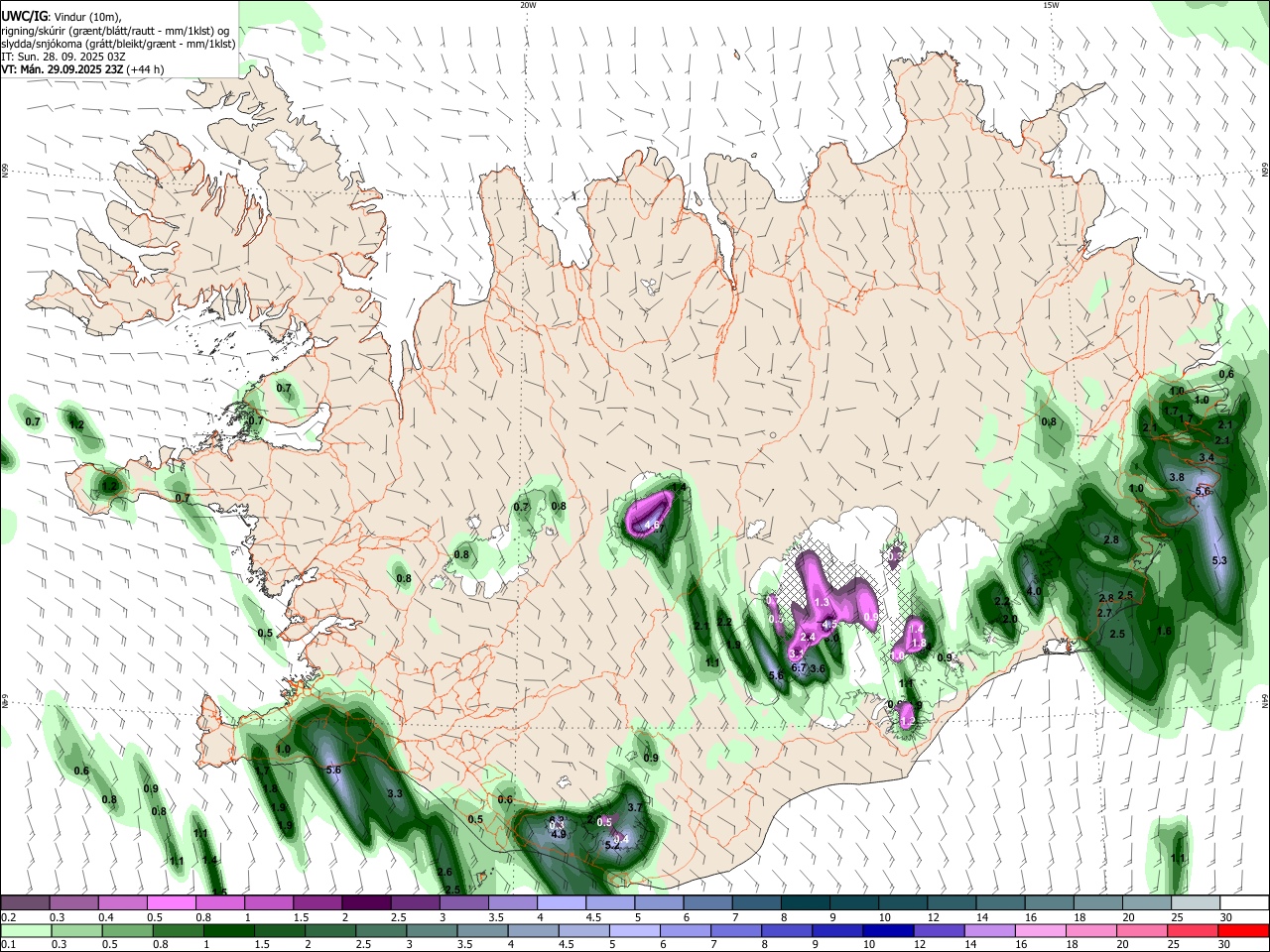Click the 6.7 precipitation value on the map
The width and height of the screenshot is (1270, 952).
tap(799, 668)
